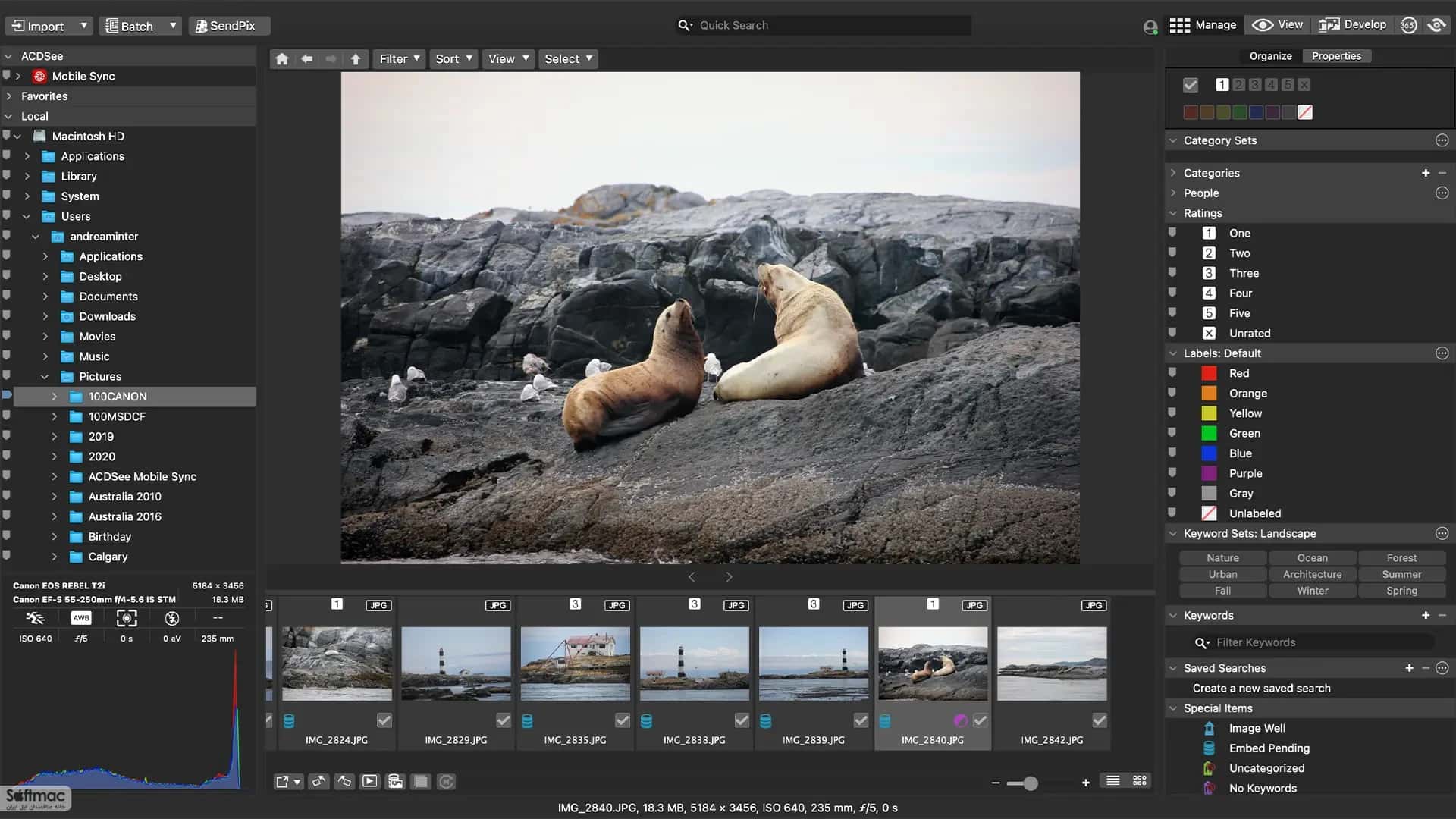Viewport: 1456px width, 819px height.
Task: Collapse the Pictures folder
Action: tap(45, 377)
